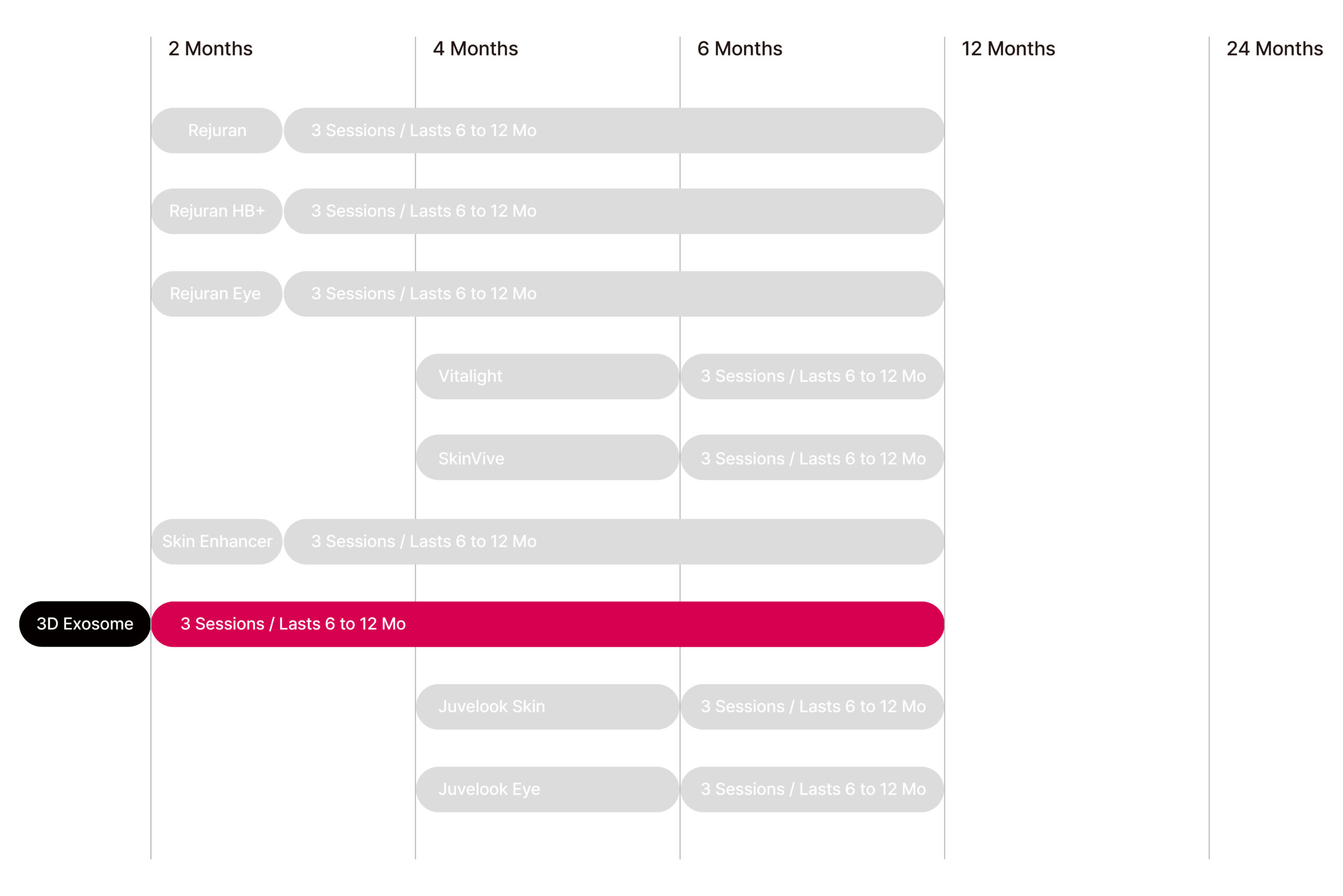Click the Vitalight treatment bar
Viewport: 1343px width, 896px height.
pos(548,376)
